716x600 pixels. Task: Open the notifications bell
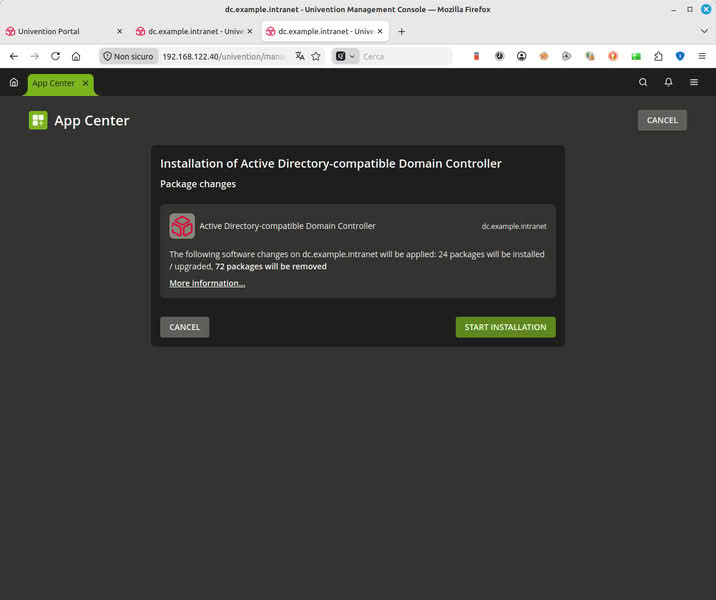coord(669,82)
